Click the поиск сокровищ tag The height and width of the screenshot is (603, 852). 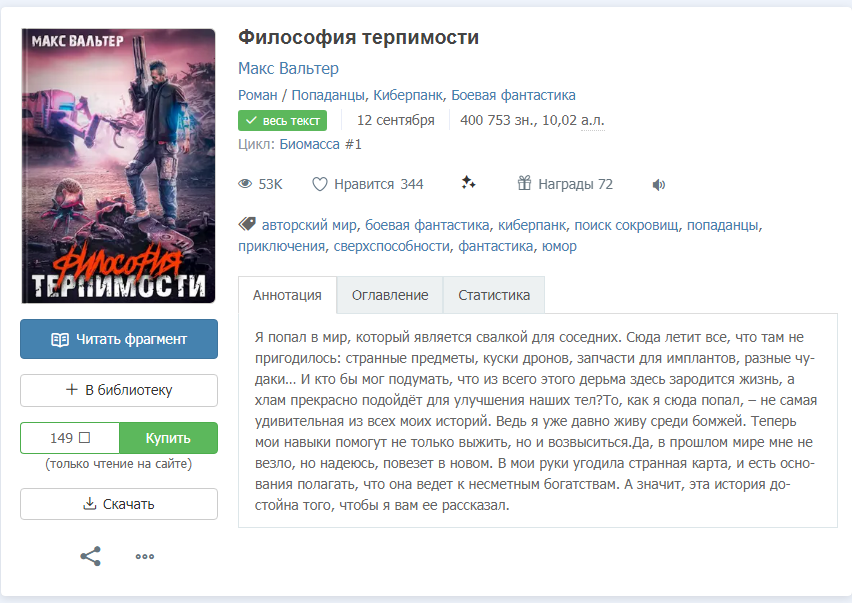(626, 225)
